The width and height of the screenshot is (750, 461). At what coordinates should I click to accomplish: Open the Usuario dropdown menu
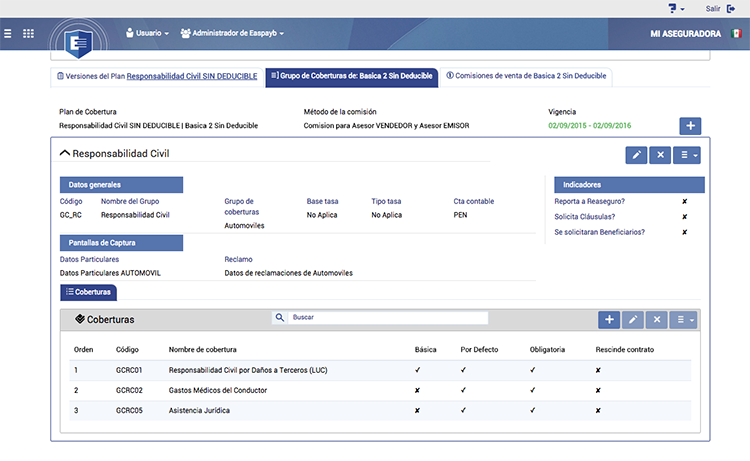point(147,33)
